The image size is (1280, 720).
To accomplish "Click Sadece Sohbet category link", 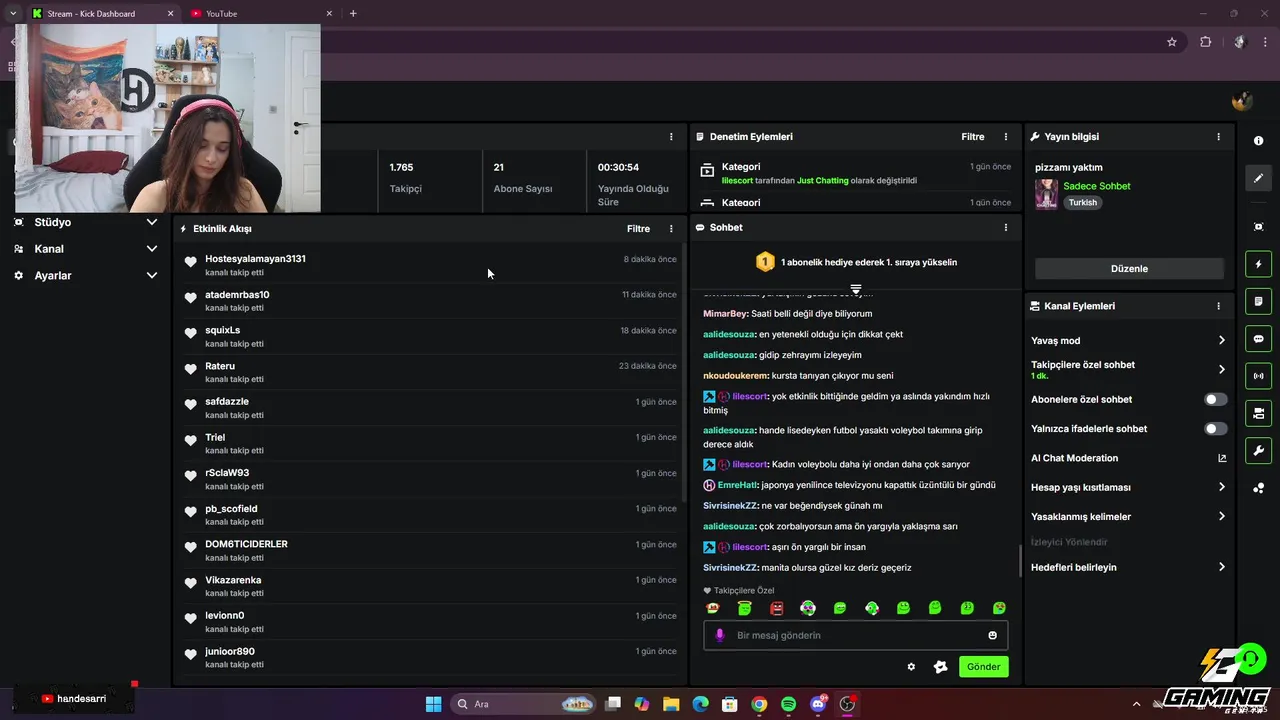I will pos(1097,186).
